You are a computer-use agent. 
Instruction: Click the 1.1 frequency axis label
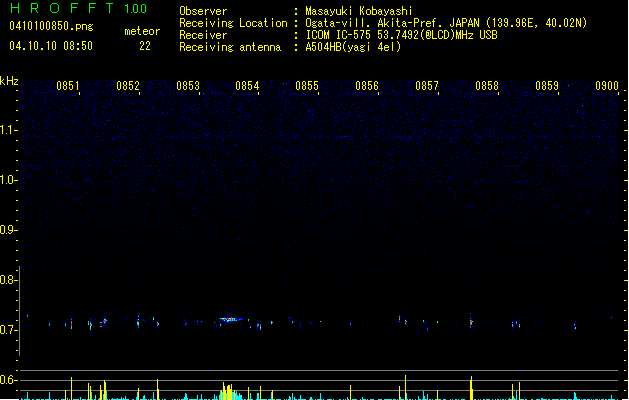[8, 130]
